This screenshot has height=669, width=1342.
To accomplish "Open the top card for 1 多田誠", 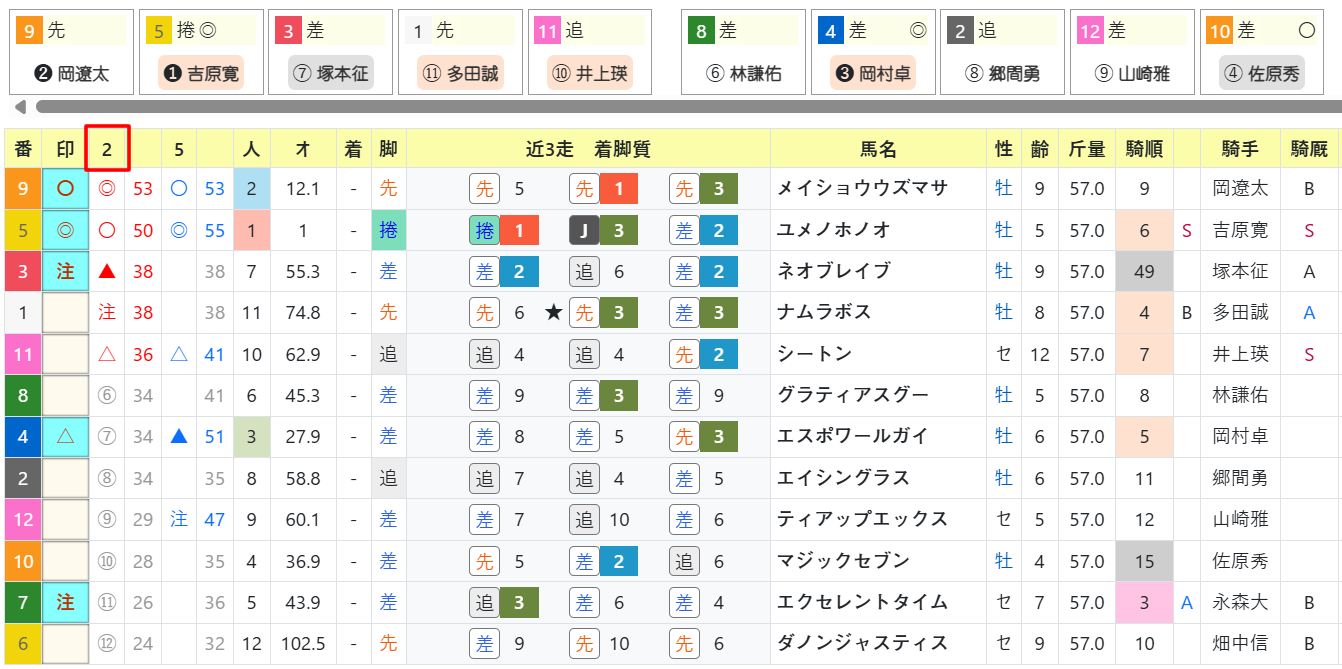I will 460,52.
